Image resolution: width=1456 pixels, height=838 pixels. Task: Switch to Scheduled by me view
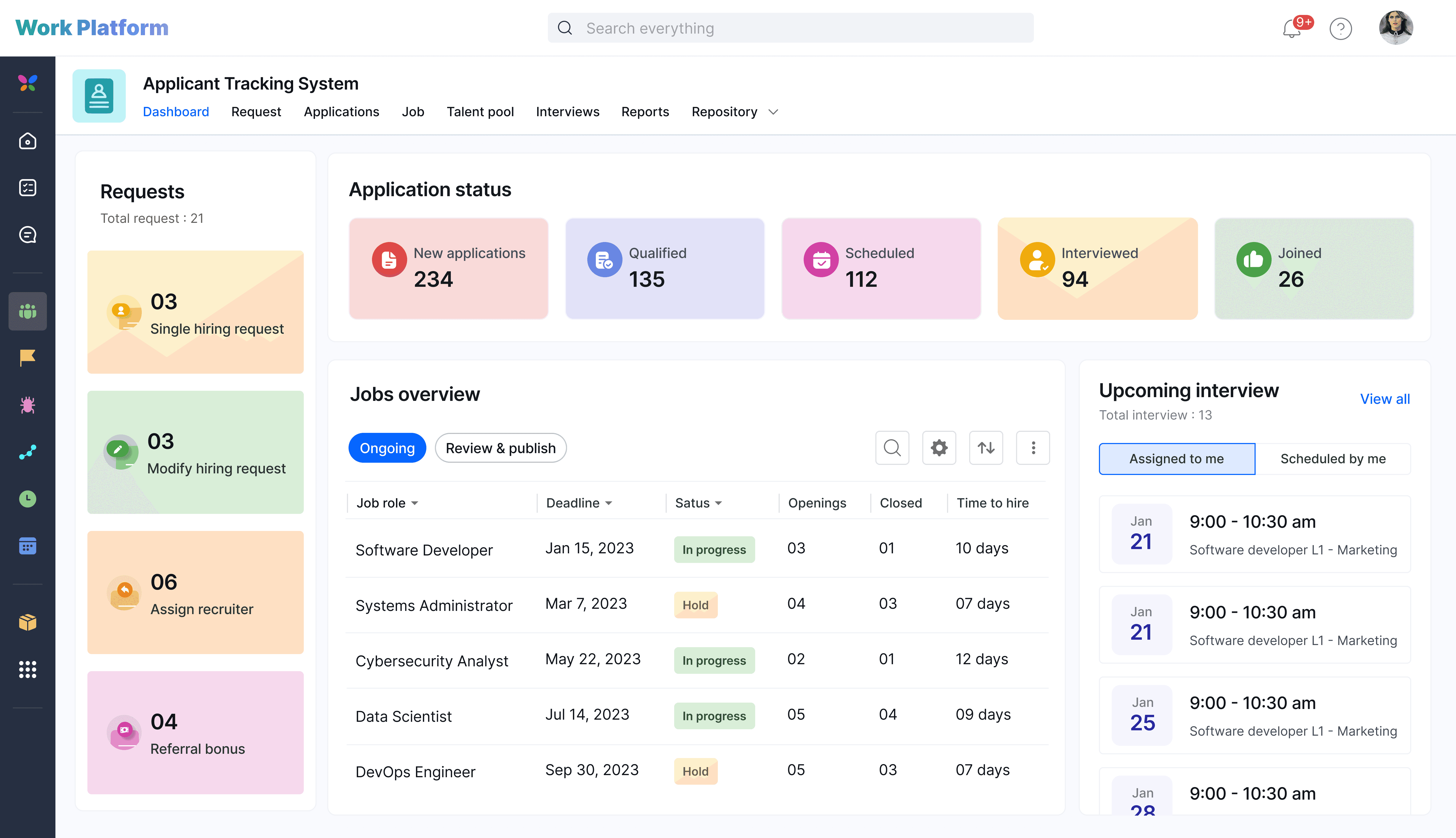(1333, 459)
